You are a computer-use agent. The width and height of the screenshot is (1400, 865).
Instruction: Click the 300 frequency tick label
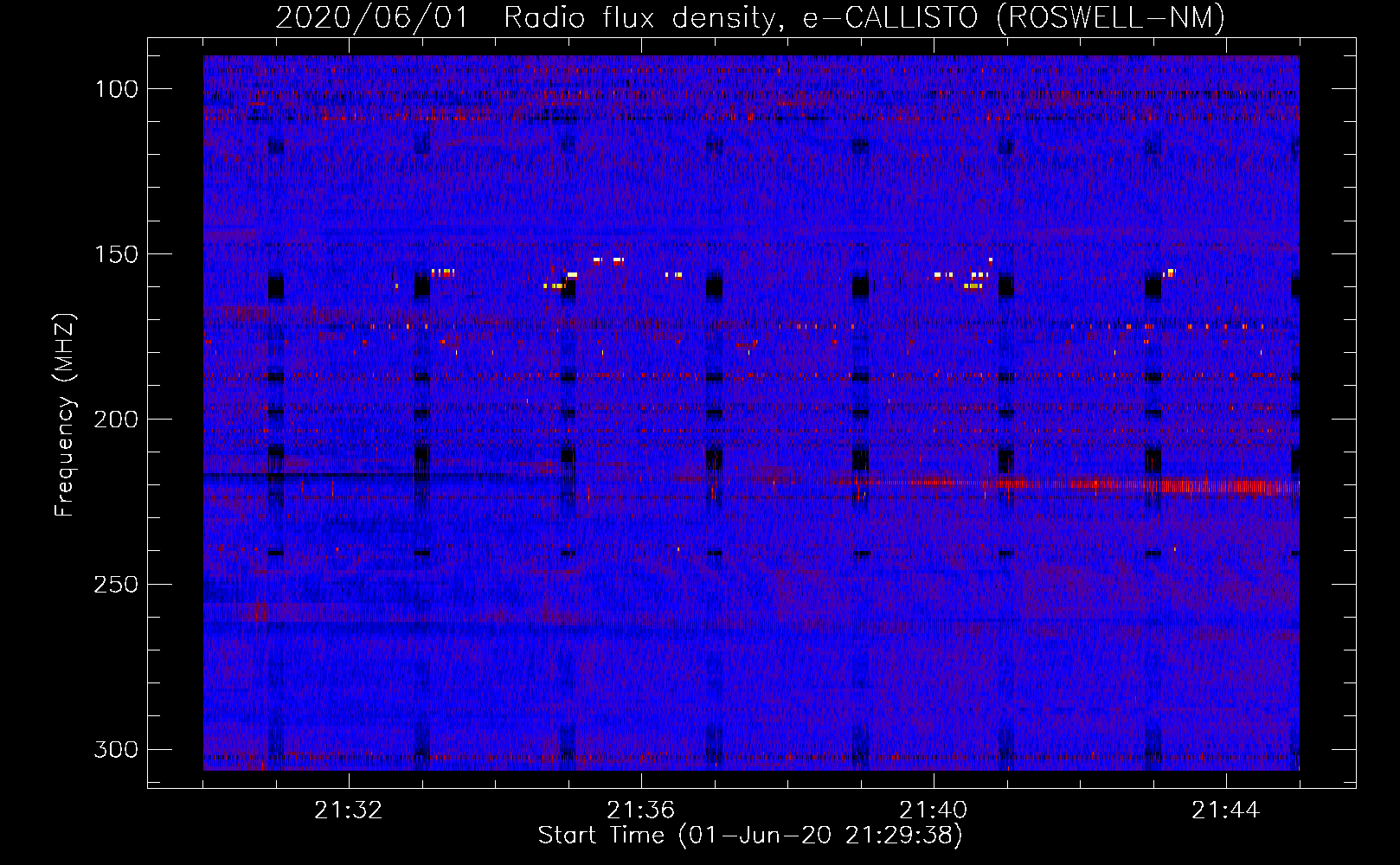tap(116, 749)
